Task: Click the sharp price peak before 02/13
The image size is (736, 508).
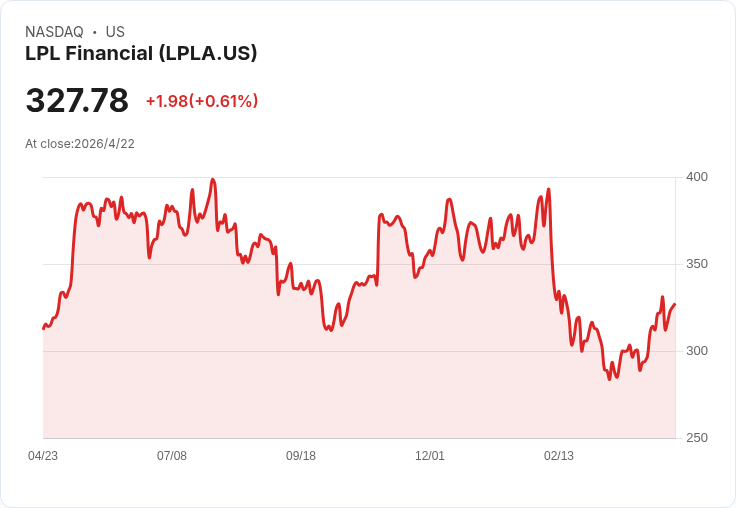Action: pos(548,190)
